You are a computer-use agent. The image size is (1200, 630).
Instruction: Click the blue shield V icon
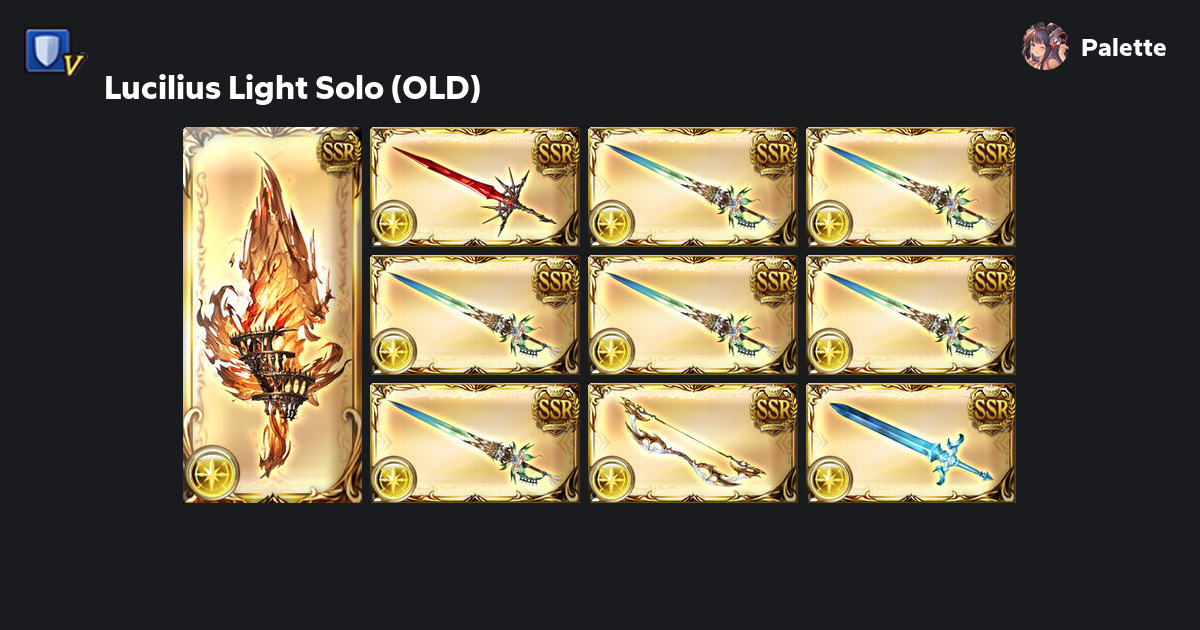pyautogui.click(x=55, y=52)
